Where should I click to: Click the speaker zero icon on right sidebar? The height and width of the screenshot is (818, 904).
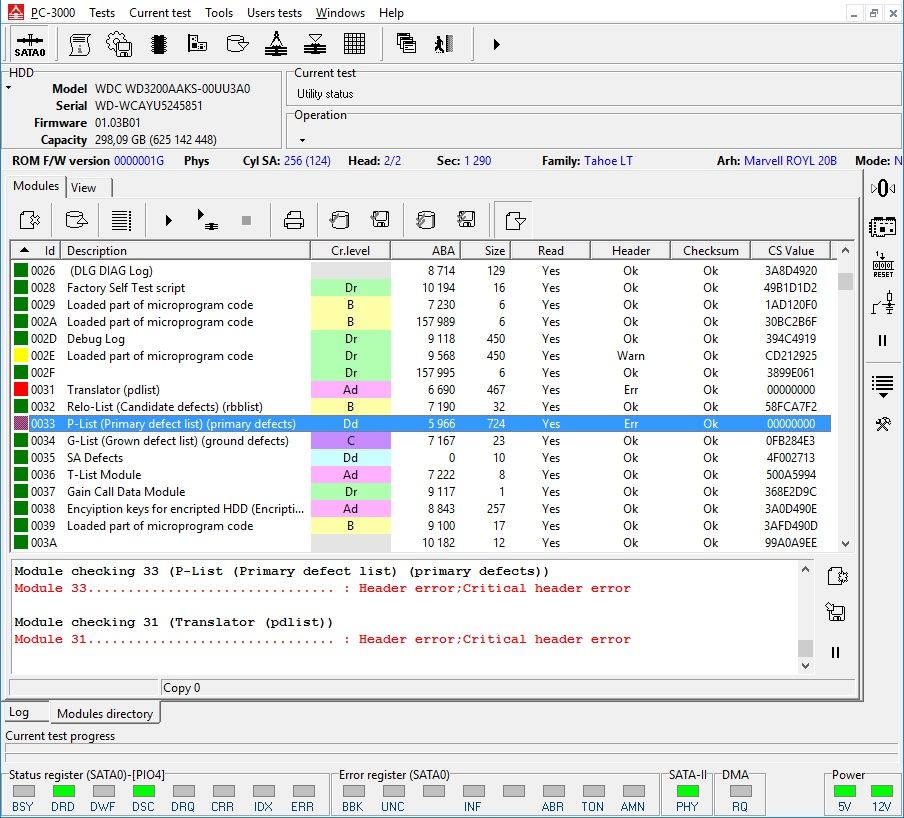883,189
